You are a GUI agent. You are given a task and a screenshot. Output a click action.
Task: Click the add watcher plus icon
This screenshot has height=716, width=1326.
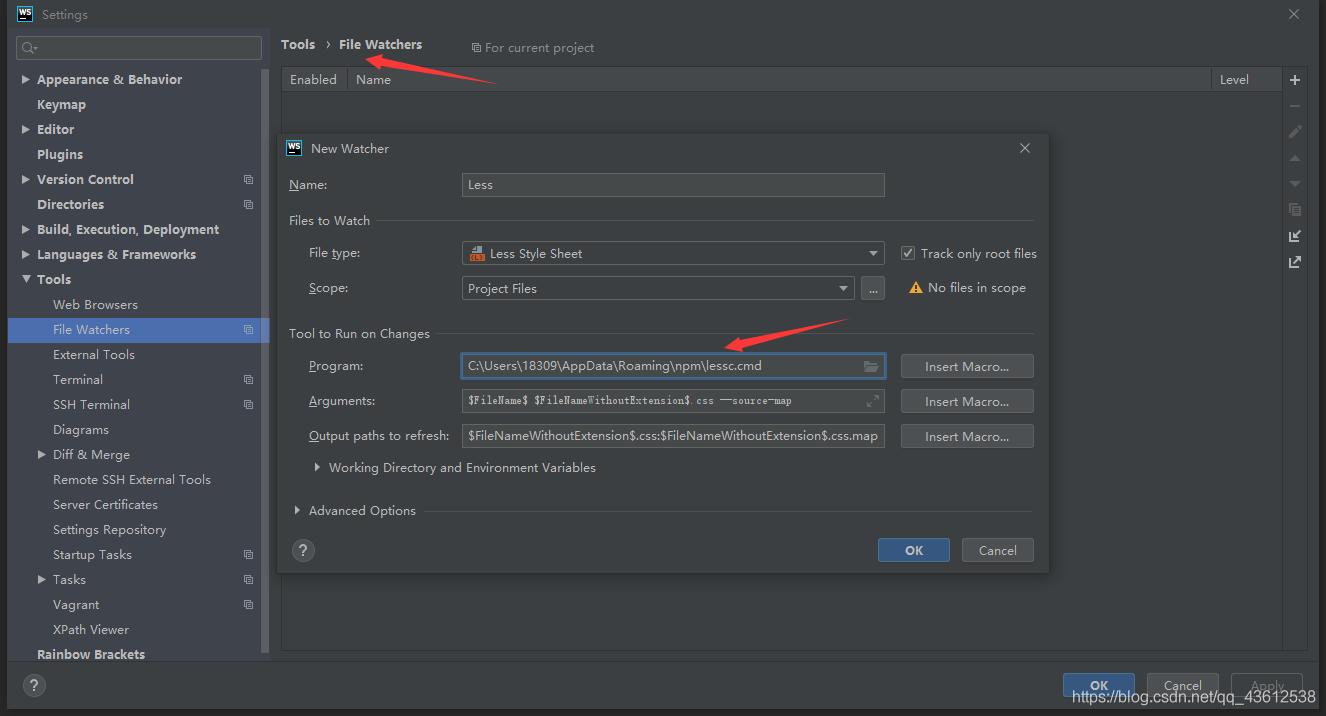(1295, 80)
